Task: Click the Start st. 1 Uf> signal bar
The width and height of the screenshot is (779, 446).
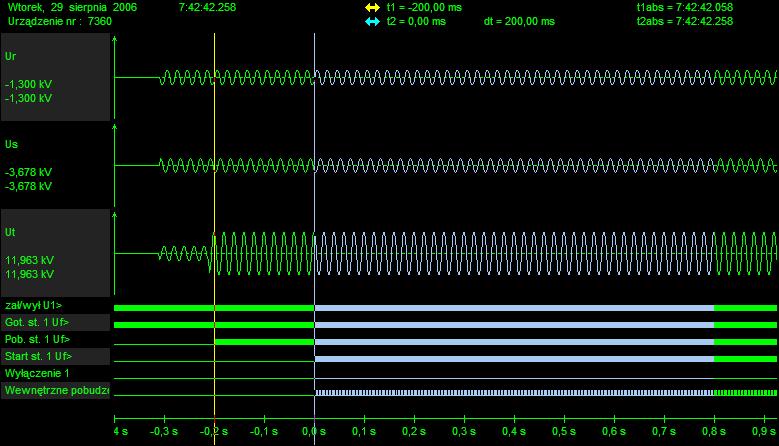Action: [x=546, y=359]
